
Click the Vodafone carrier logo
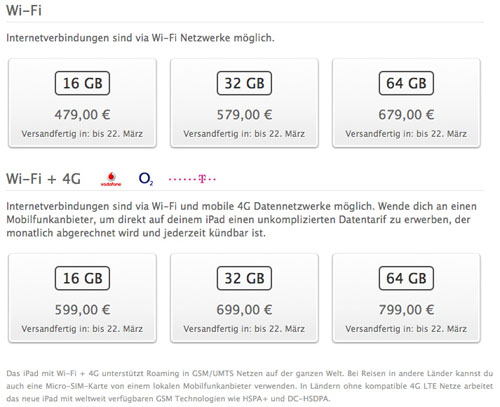pos(111,179)
